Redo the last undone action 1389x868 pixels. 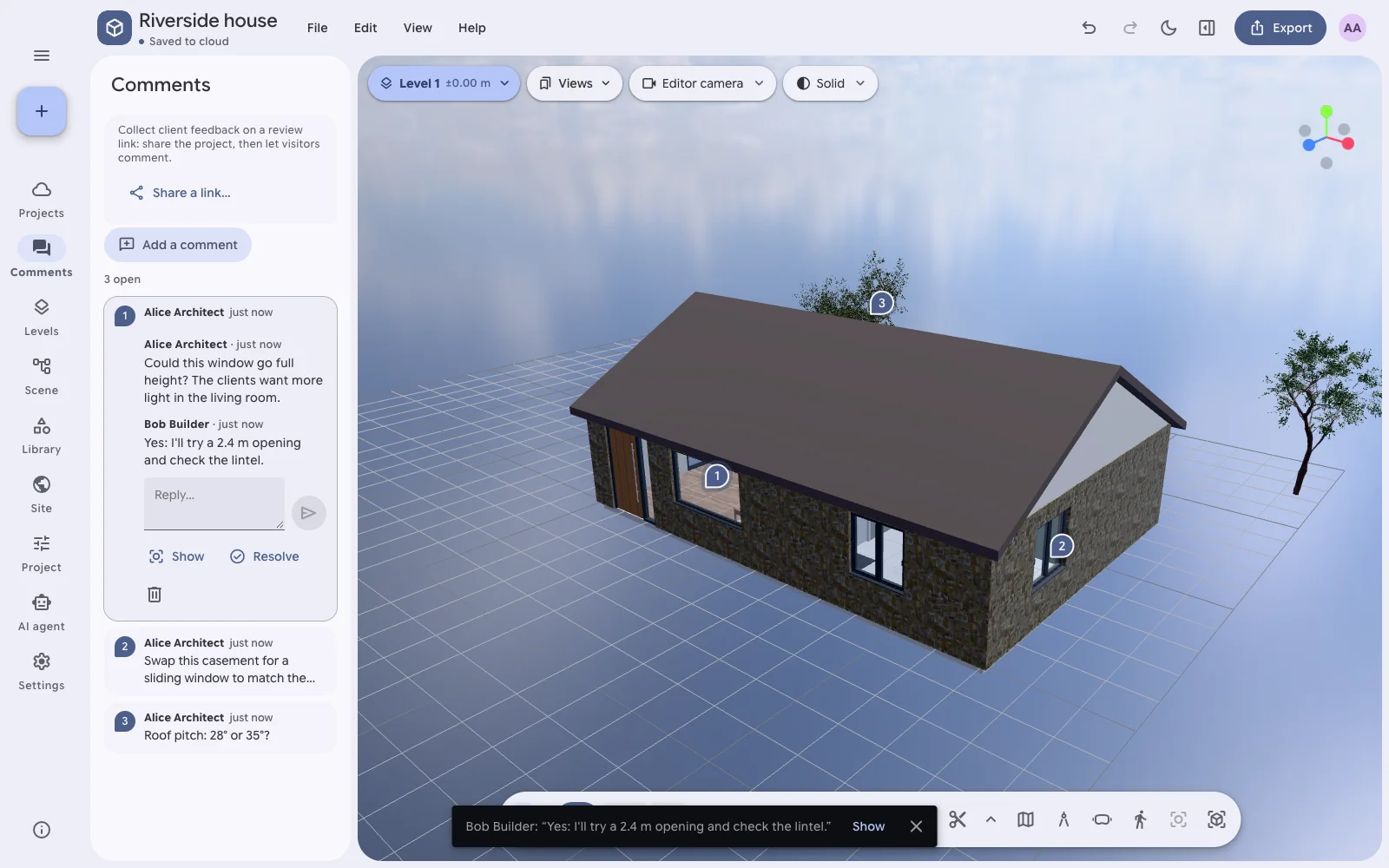1129,28
